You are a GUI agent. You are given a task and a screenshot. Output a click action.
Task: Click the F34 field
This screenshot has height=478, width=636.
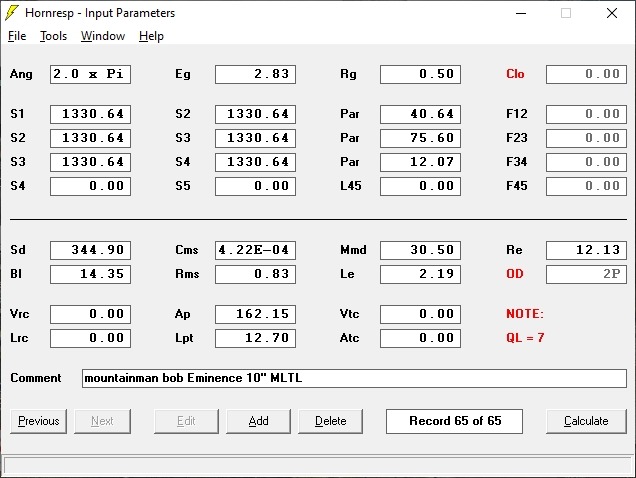click(586, 162)
